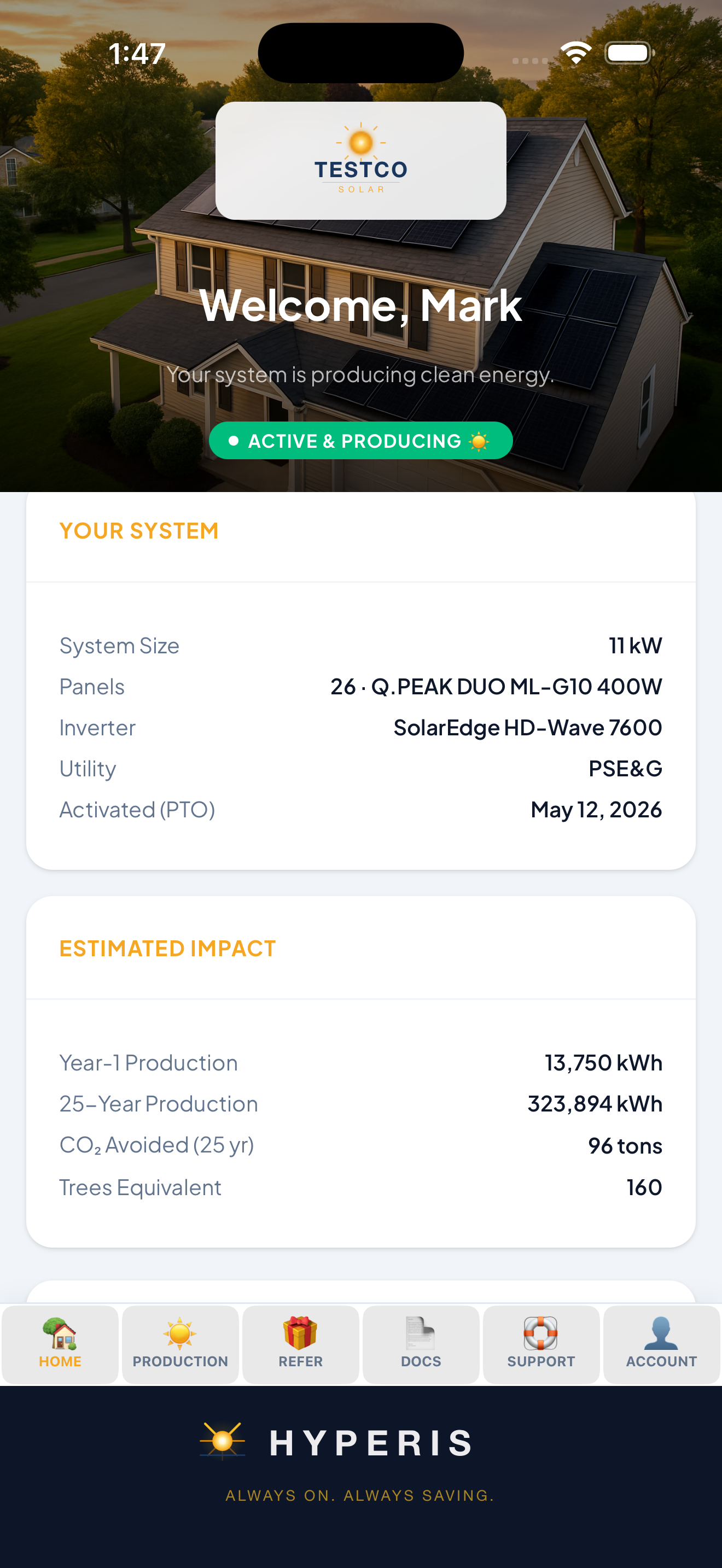Tap the Hyperis sun logo
Viewport: 722px width, 1568px height.
coord(222,1441)
